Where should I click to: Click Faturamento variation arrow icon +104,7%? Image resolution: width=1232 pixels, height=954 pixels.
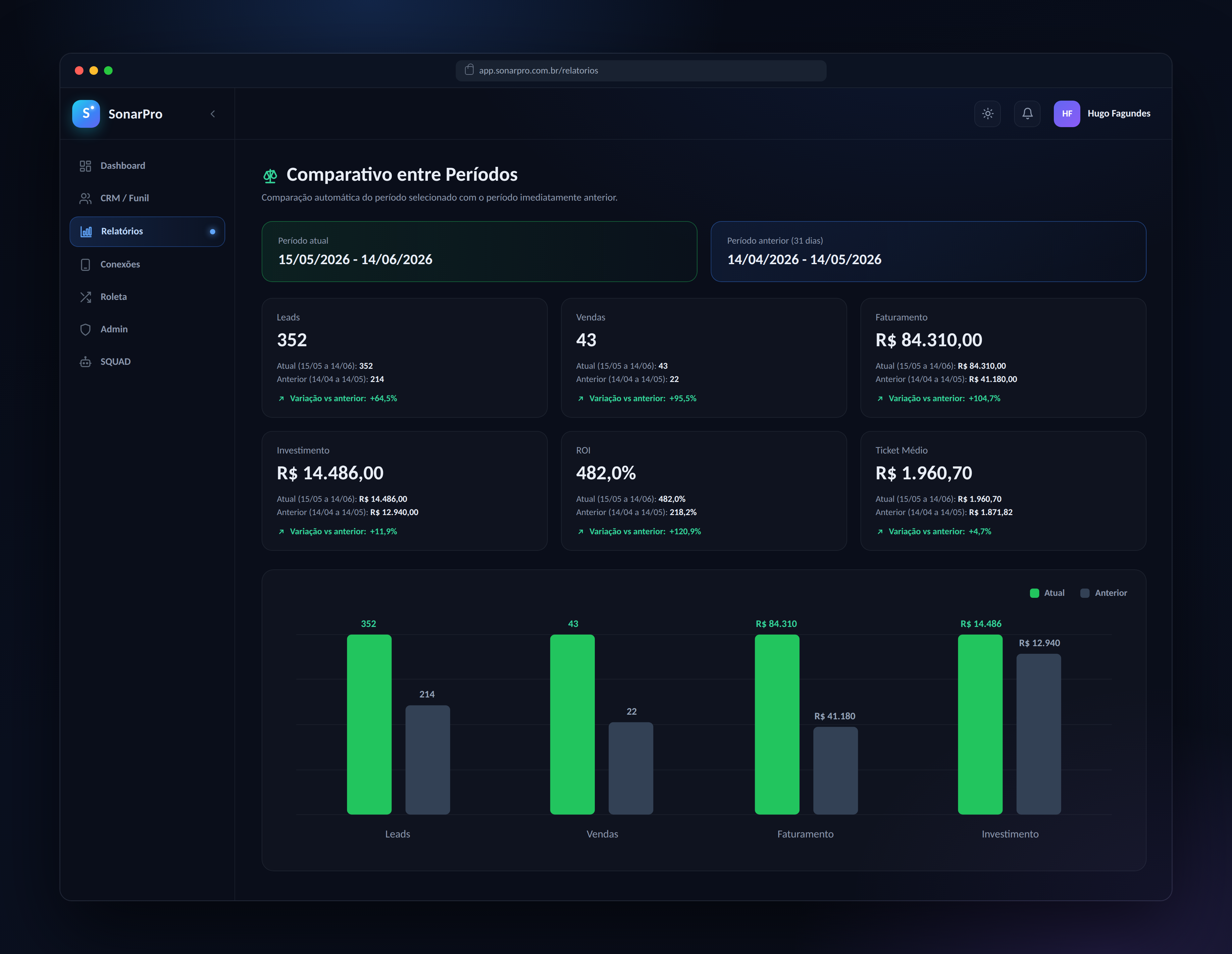coord(880,399)
